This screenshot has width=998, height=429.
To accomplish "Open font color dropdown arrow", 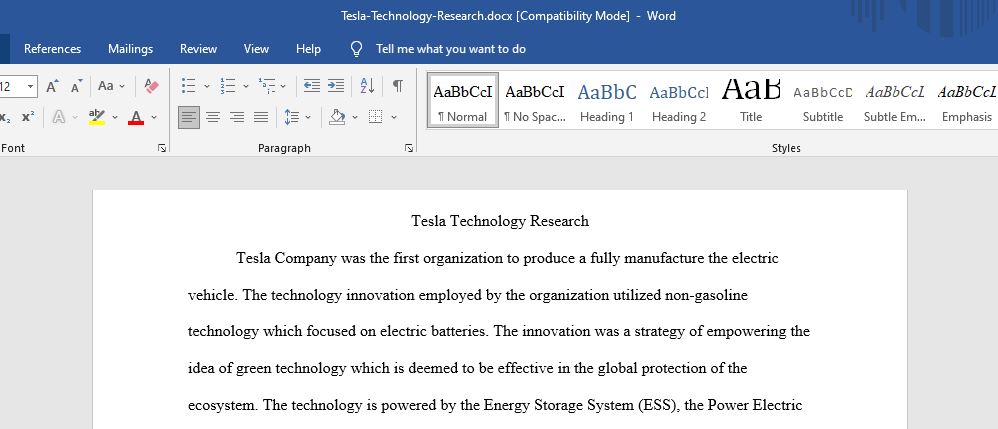I will (x=154, y=117).
